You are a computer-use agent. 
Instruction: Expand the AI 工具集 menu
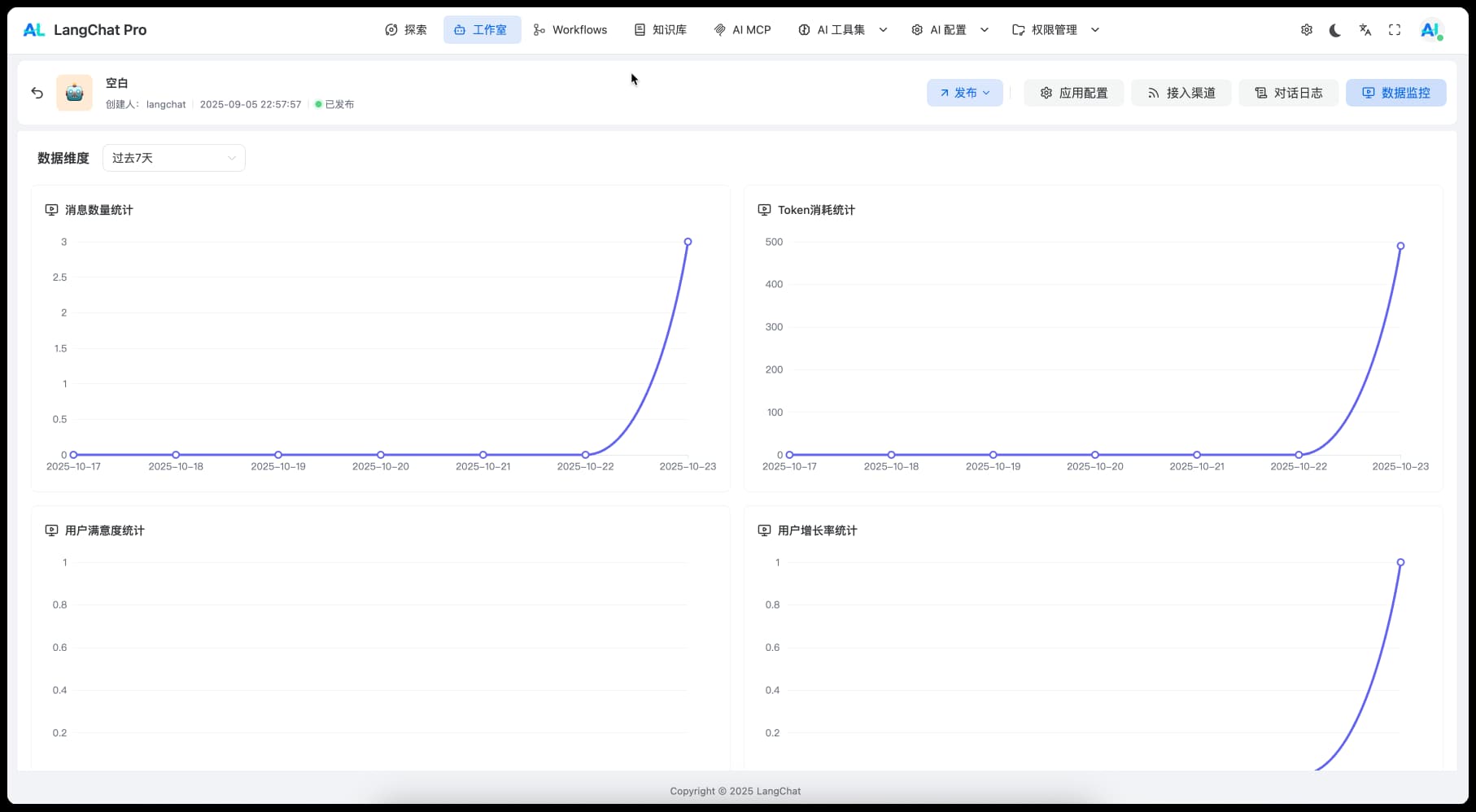coord(841,30)
